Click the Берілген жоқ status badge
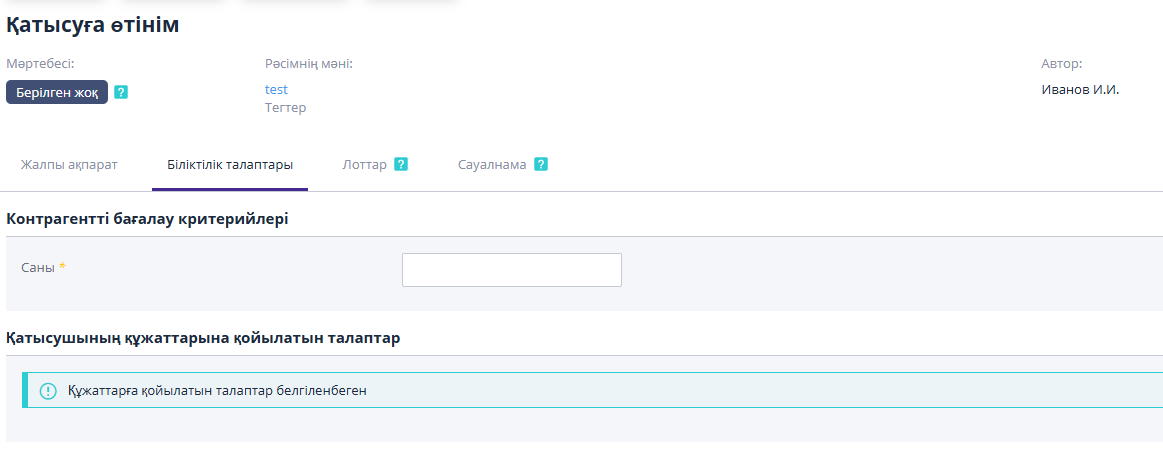 coord(57,92)
